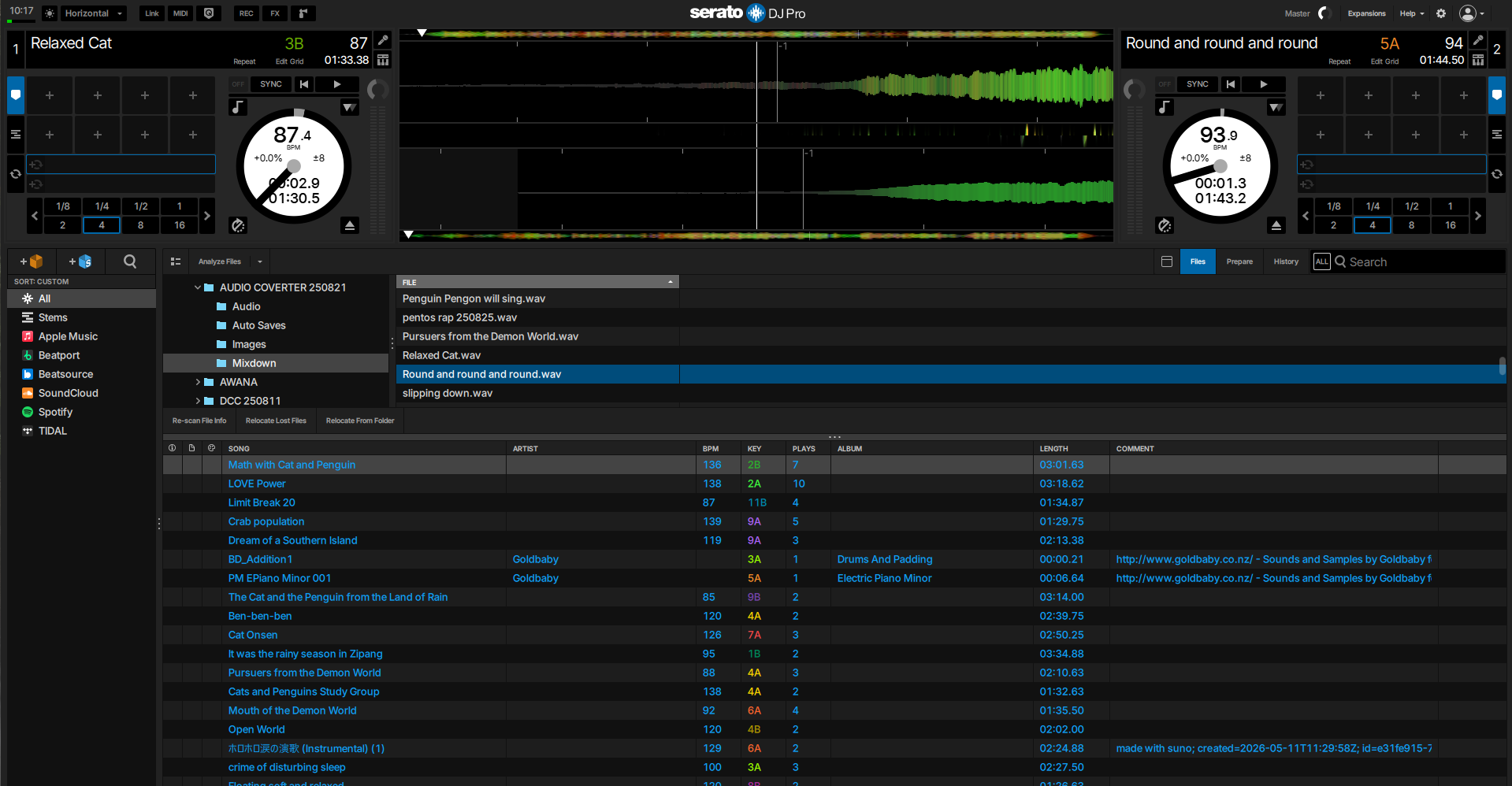Screen dimensions: 1512x786
Task: Open the library search magnifier panel
Action: click(x=130, y=261)
